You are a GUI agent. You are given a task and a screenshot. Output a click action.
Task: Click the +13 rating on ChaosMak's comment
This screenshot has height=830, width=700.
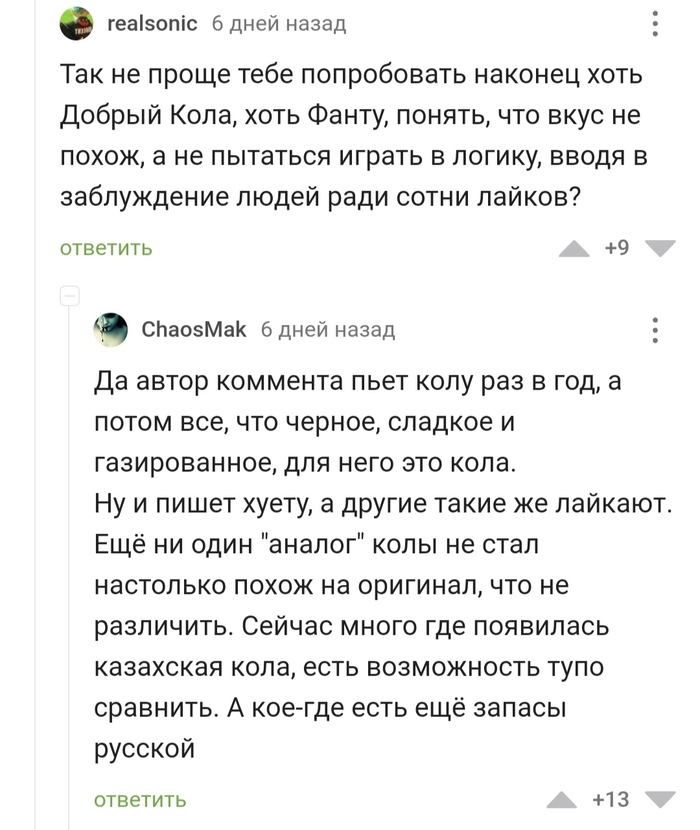pyautogui.click(x=611, y=799)
